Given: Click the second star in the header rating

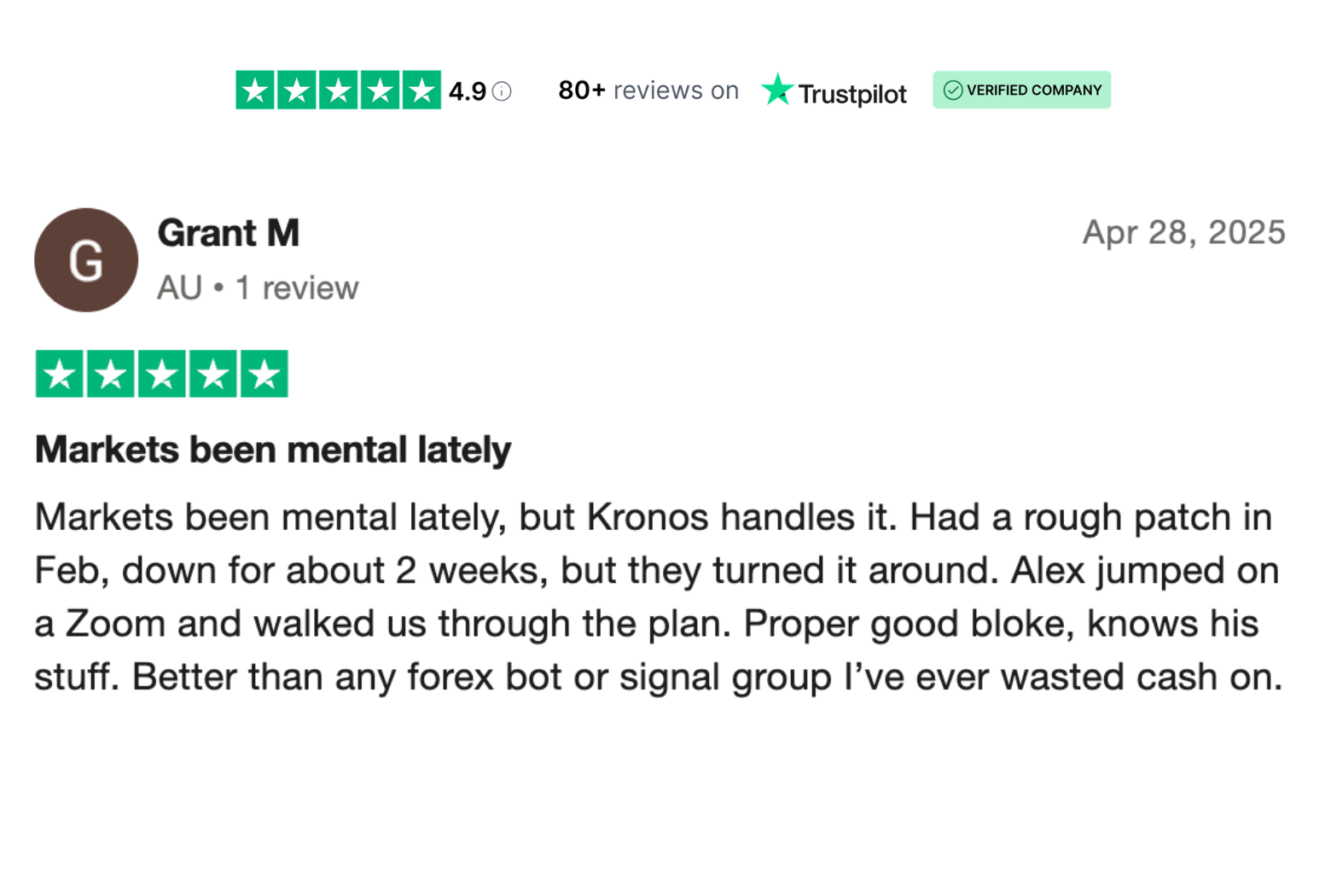Looking at the screenshot, I should click(x=297, y=90).
